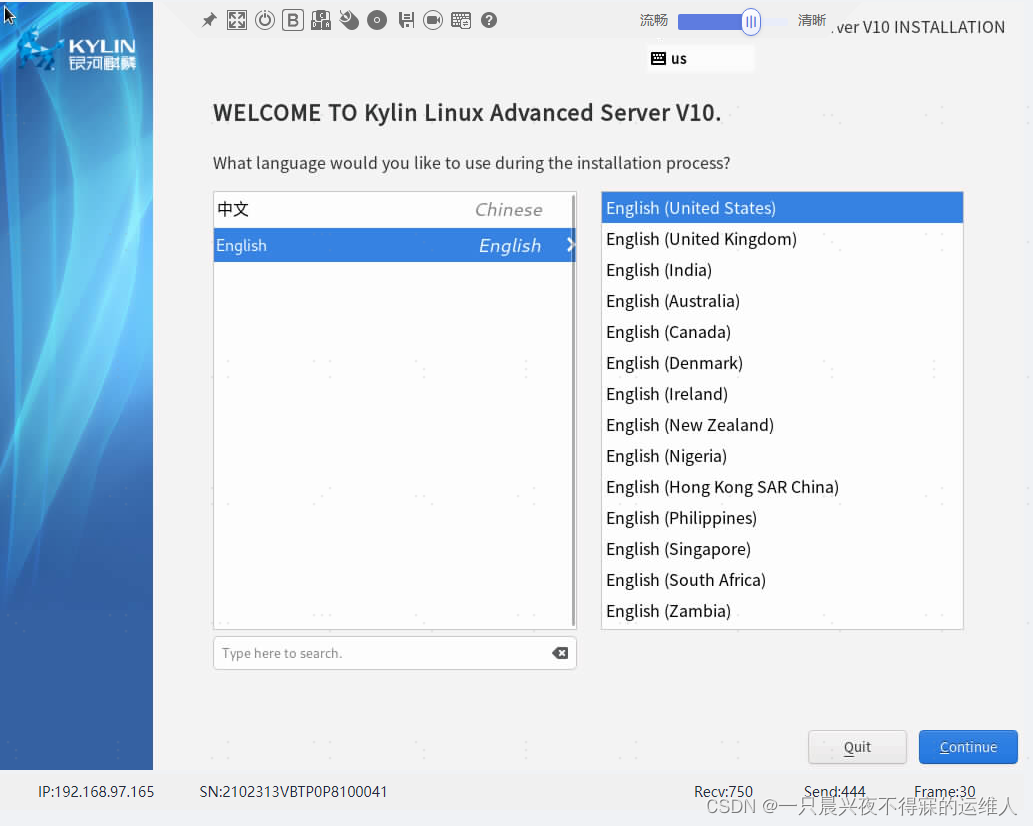Select English in the language list
Screen dimensions: 1033x826
coord(393,245)
